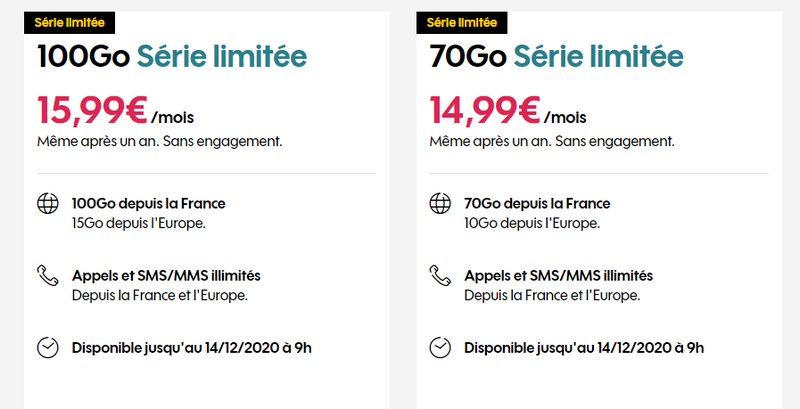800x409 pixels.
Task: Click the phone icon in the 100Go card
Action: click(x=47, y=276)
